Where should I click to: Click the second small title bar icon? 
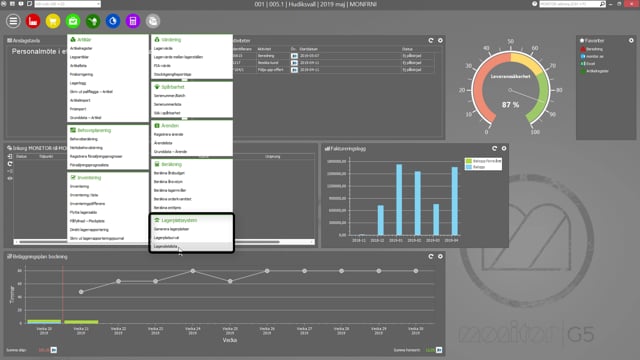(12, 4)
